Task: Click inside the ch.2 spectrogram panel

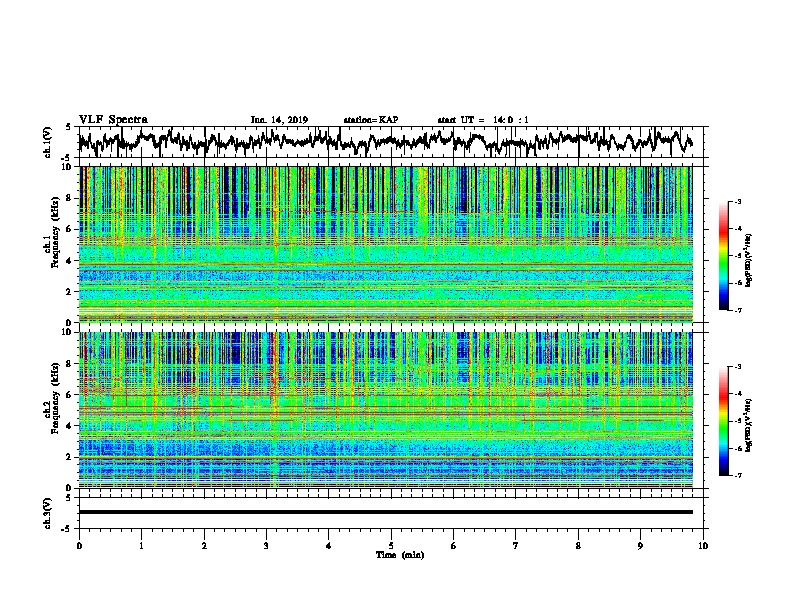Action: [385, 409]
